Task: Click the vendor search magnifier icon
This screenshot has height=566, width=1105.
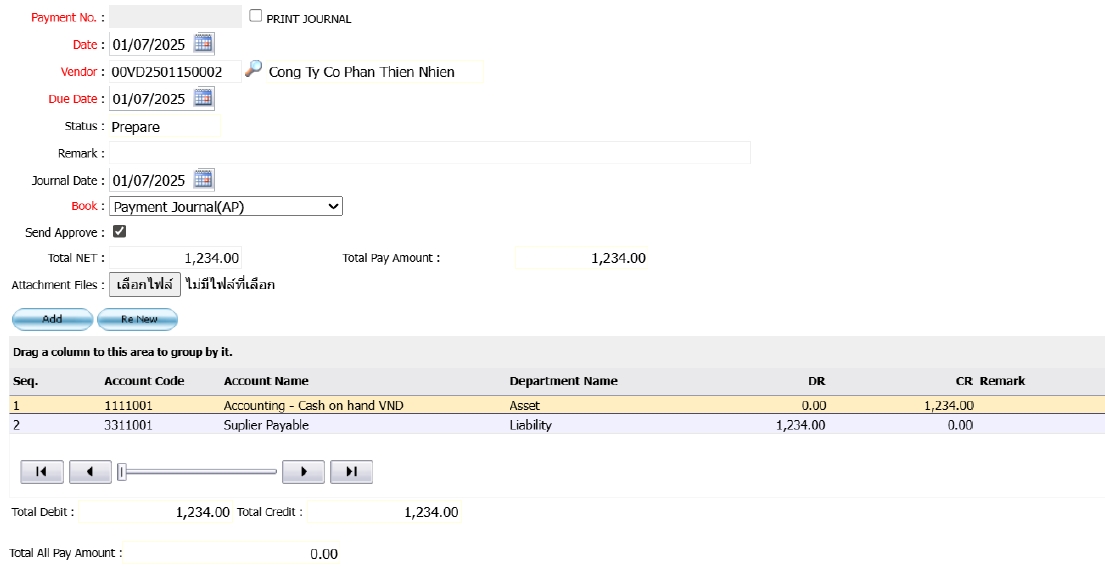Action: 254,70
